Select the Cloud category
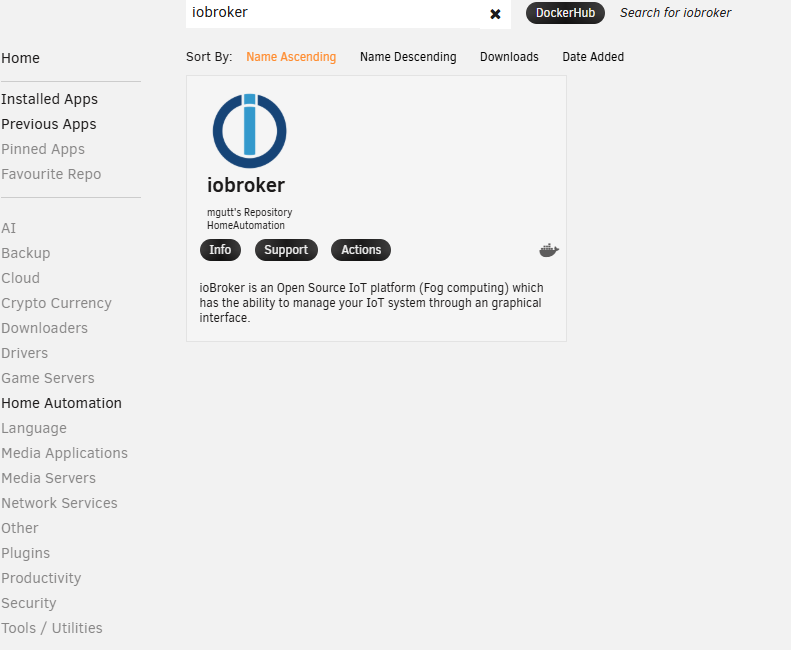 point(20,278)
